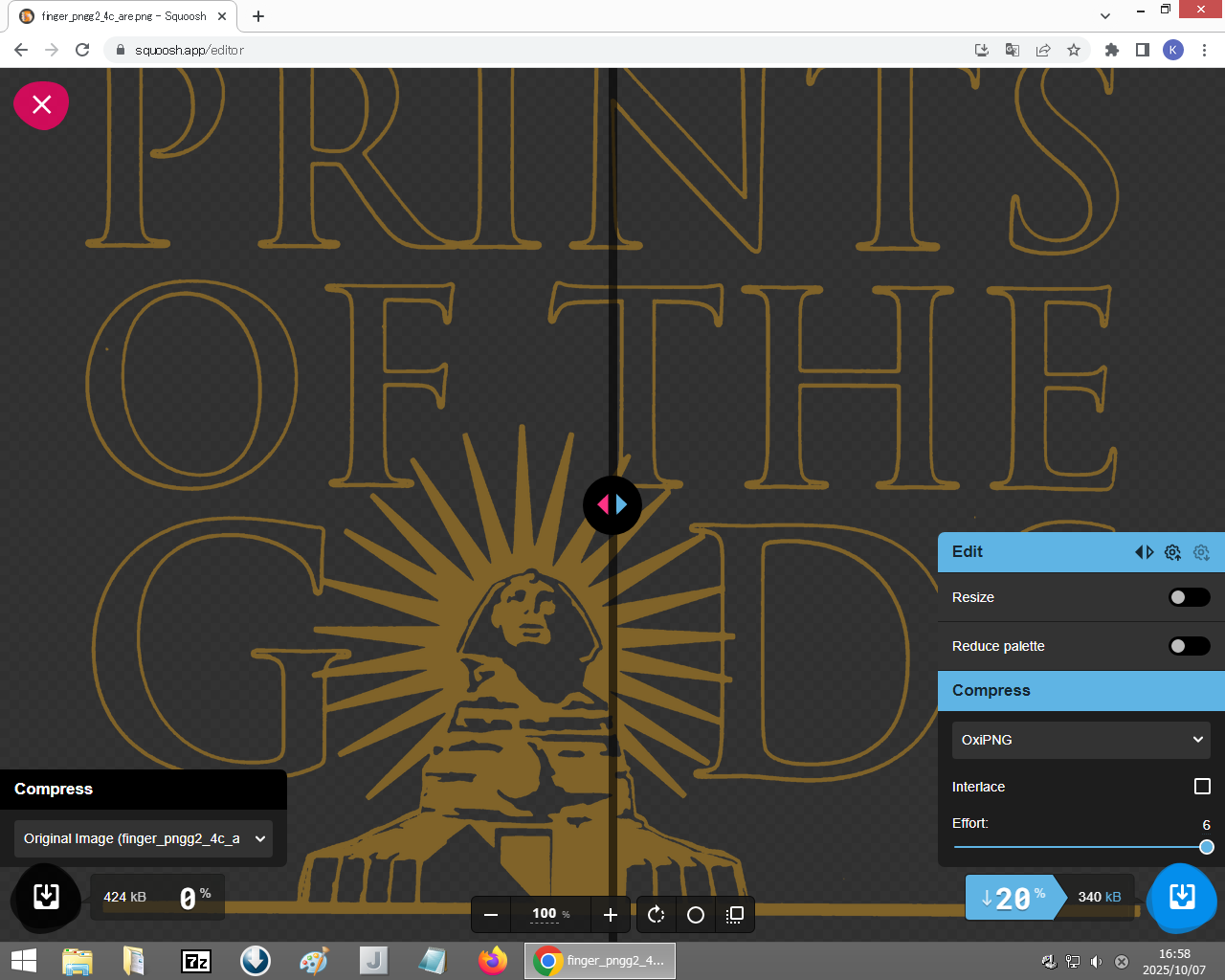Click the toggle background circle icon

tap(696, 915)
